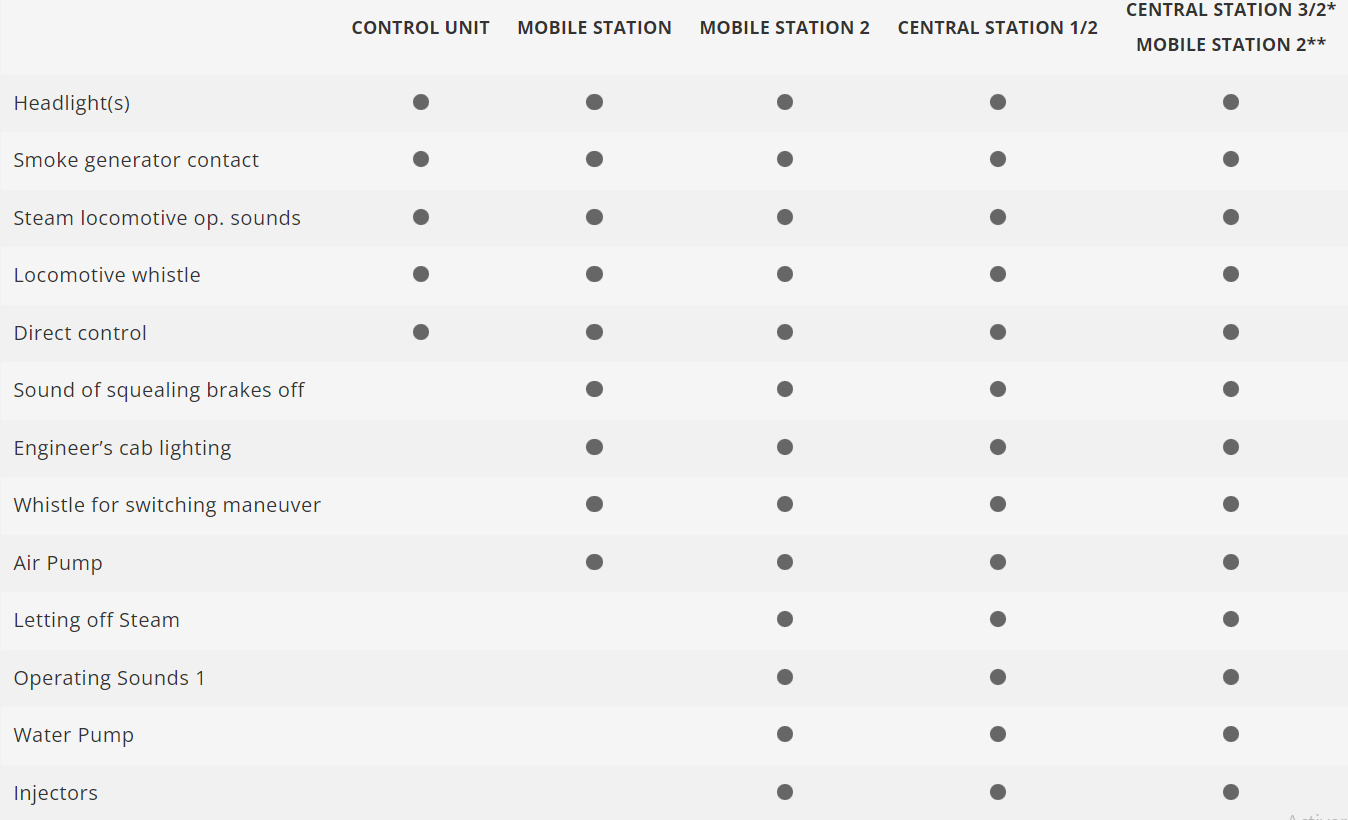1348x820 pixels.
Task: Click the Water Pump row label
Action: tap(74, 735)
